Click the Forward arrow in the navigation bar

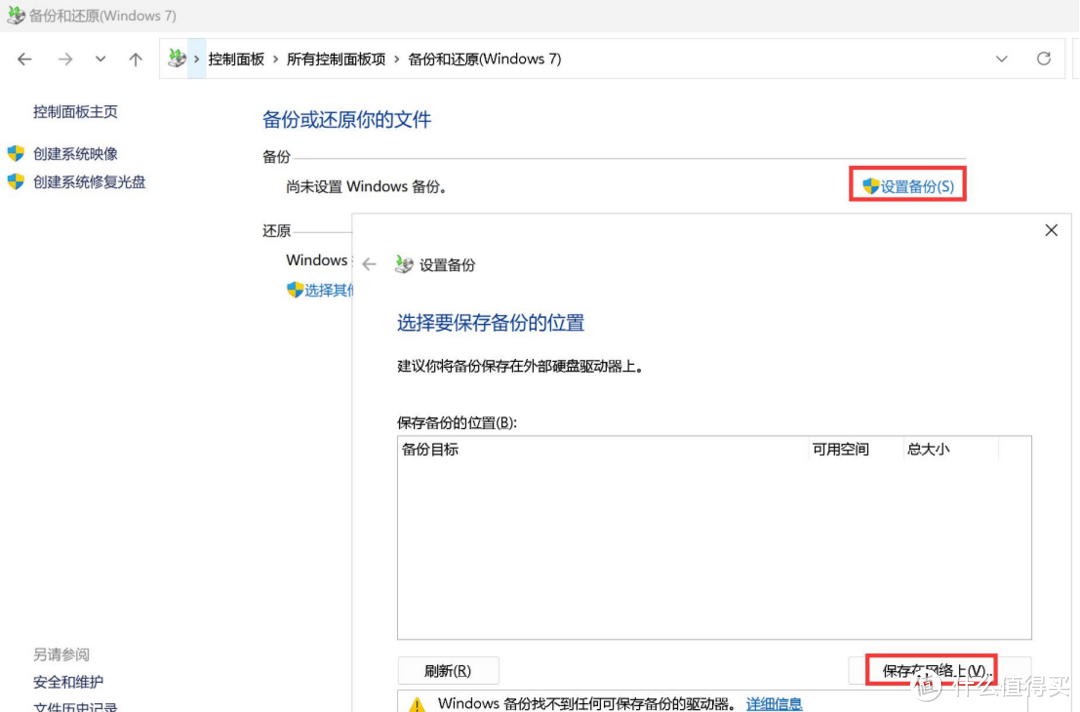[65, 59]
